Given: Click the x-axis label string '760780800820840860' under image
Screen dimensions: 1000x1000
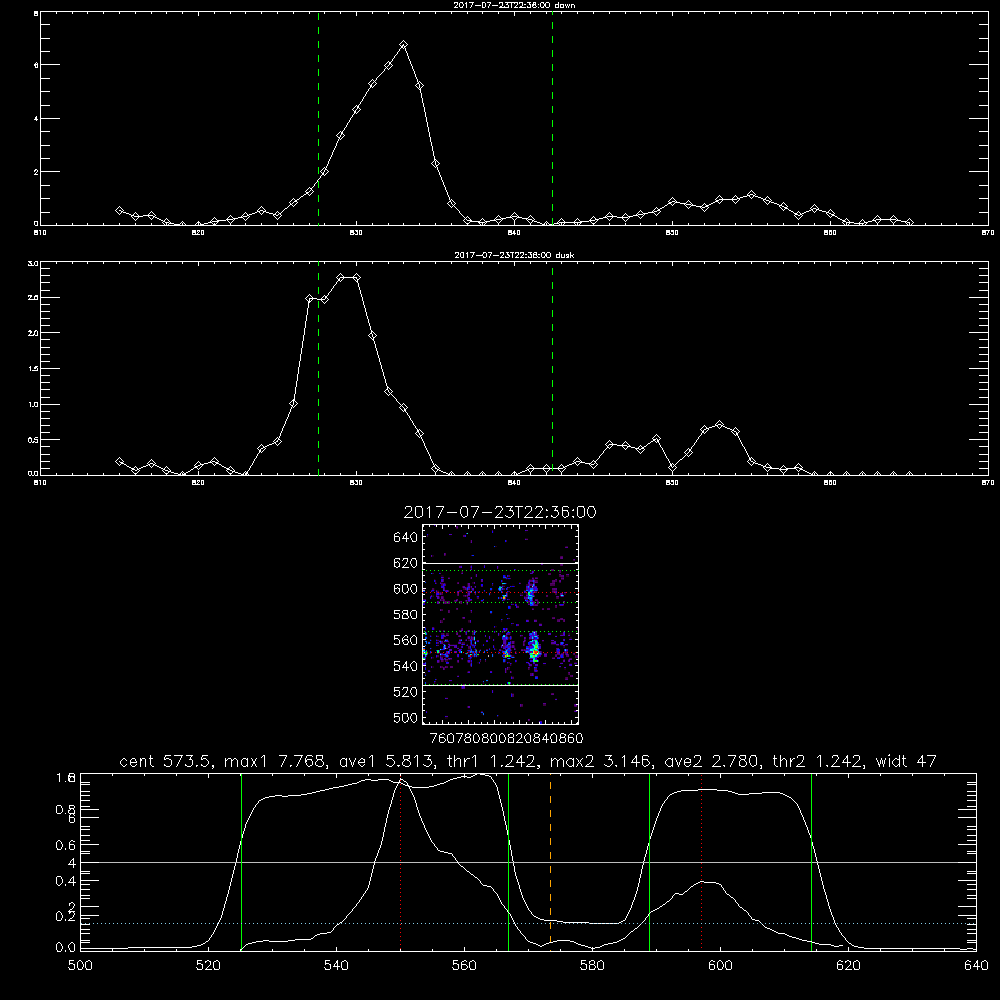Looking at the screenshot, I should pos(506,739).
